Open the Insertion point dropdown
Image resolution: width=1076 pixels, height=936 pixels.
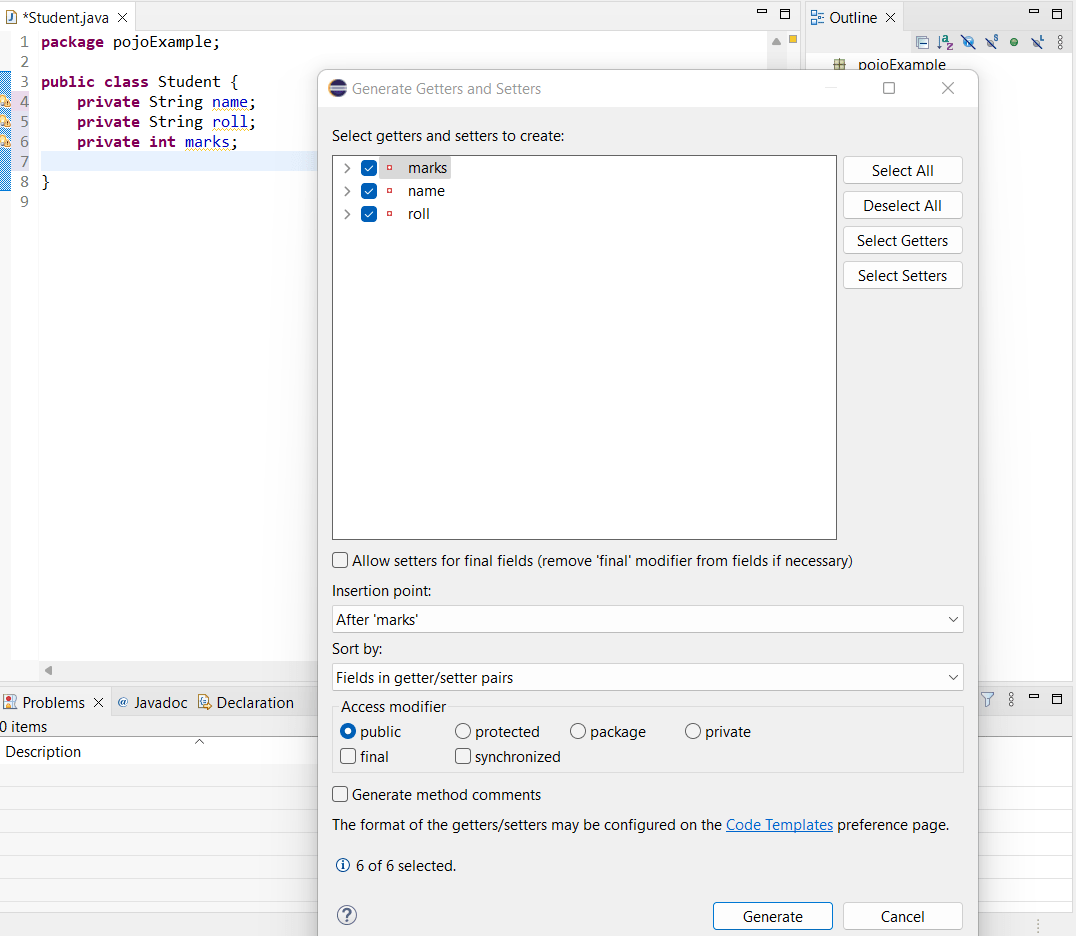pos(647,619)
